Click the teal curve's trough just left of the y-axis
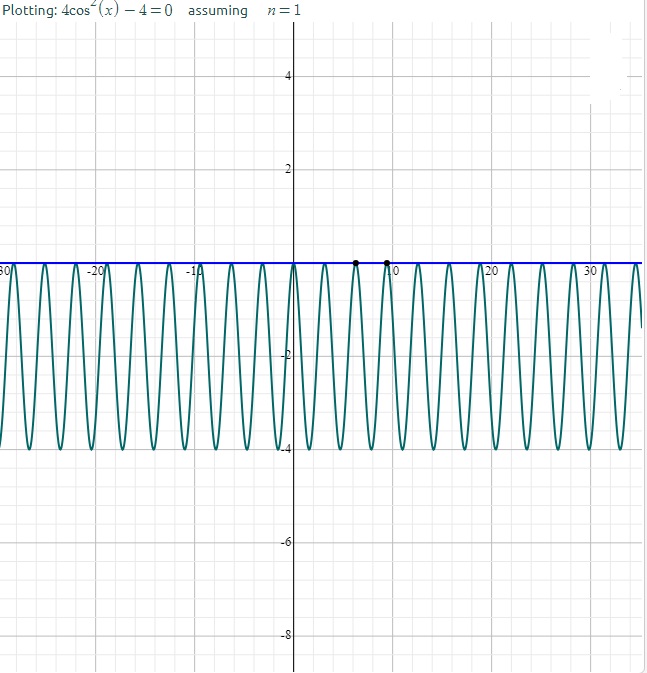The image size is (647, 673). (278, 449)
